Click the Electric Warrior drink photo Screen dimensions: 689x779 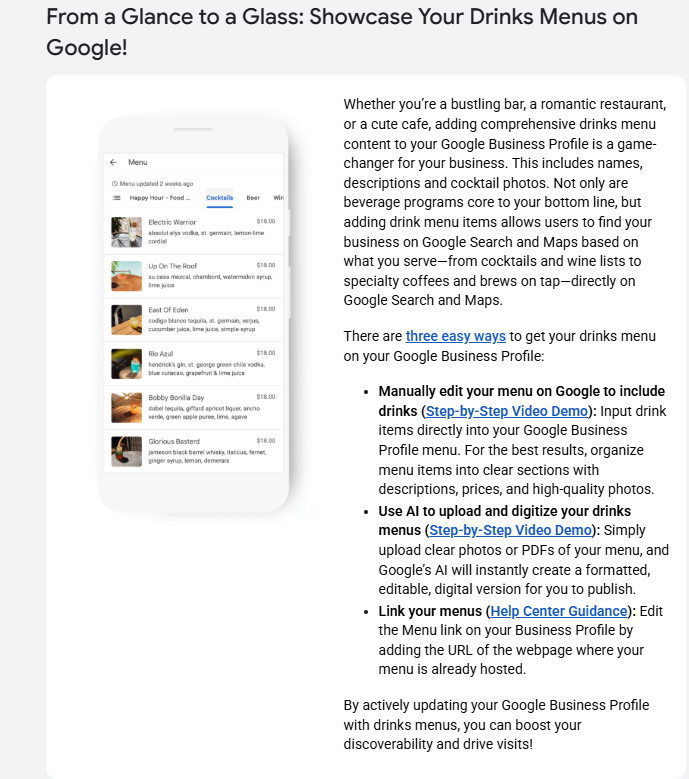point(127,232)
